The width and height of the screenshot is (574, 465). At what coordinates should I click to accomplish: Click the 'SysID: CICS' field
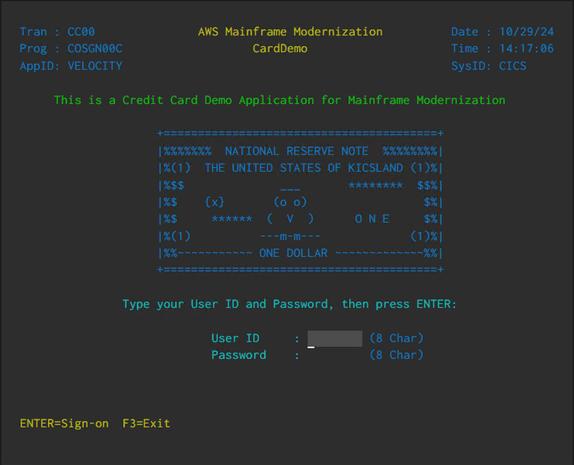click(x=489, y=66)
